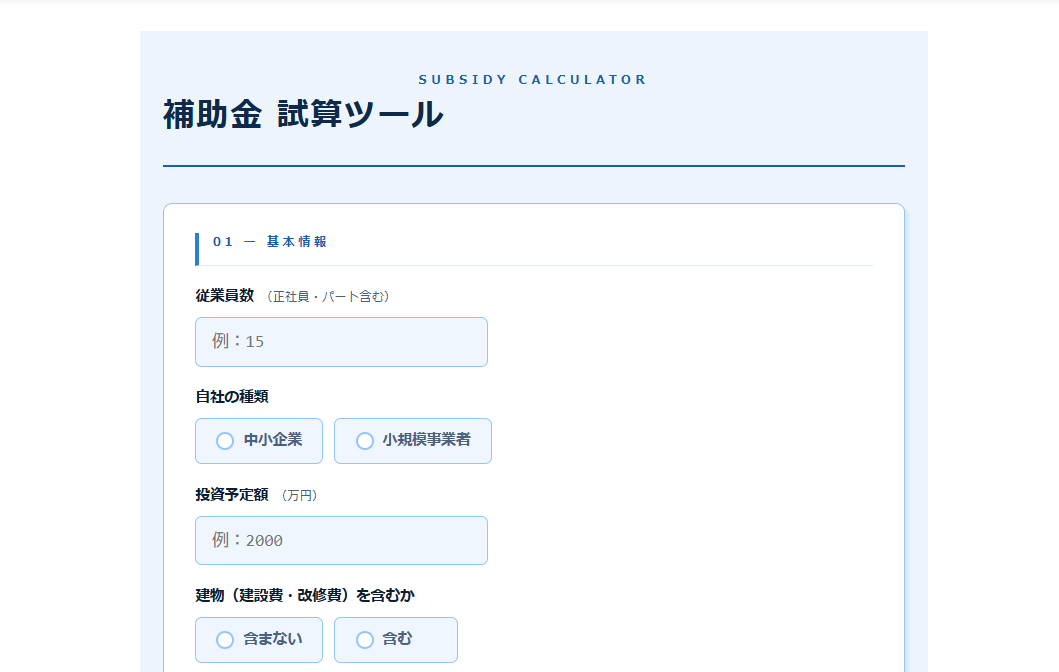Click the radio circle inside 含む
The width and height of the screenshot is (1059, 672).
coord(364,640)
